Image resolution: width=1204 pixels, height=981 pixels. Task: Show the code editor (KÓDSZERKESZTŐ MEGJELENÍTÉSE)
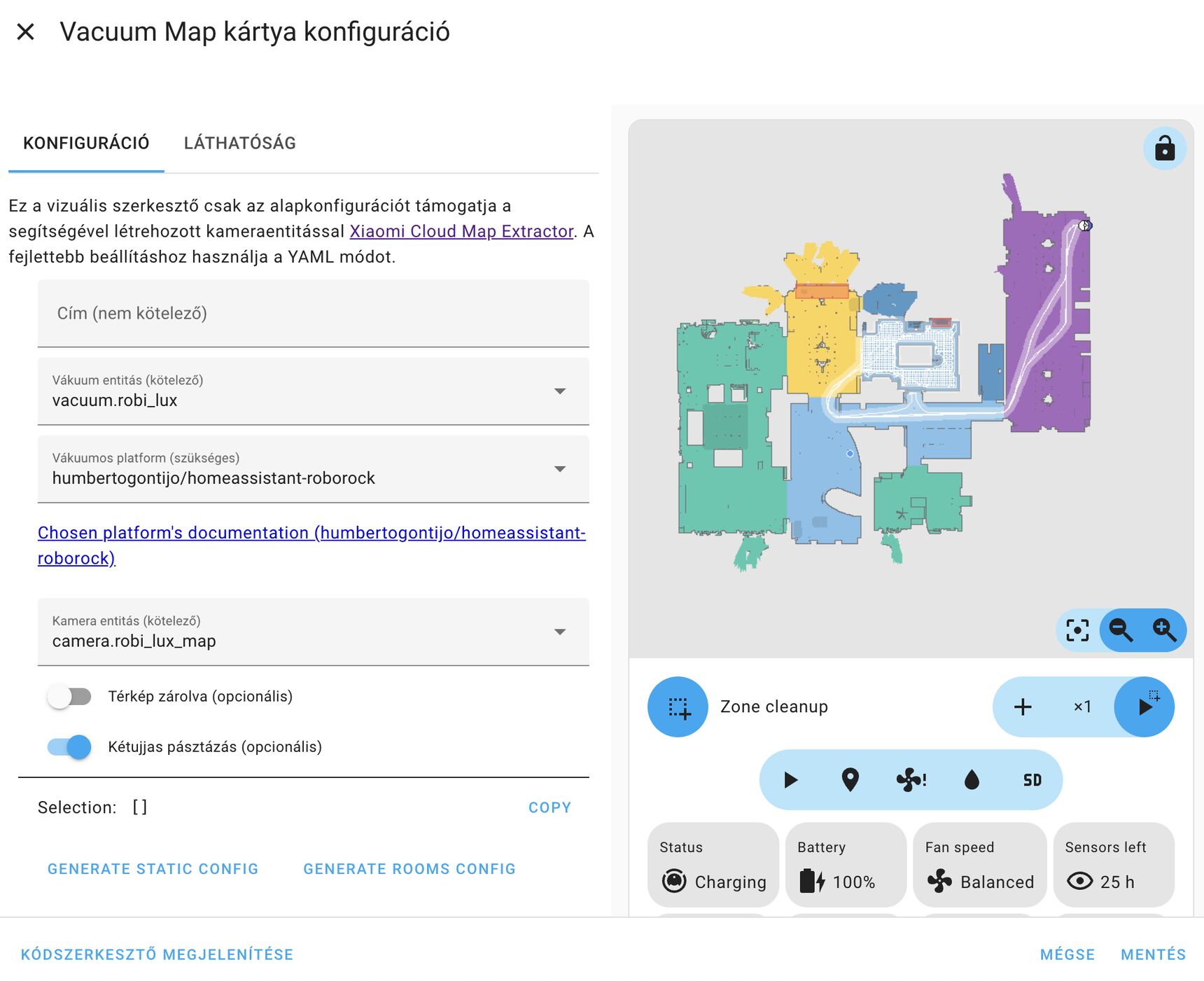point(157,954)
